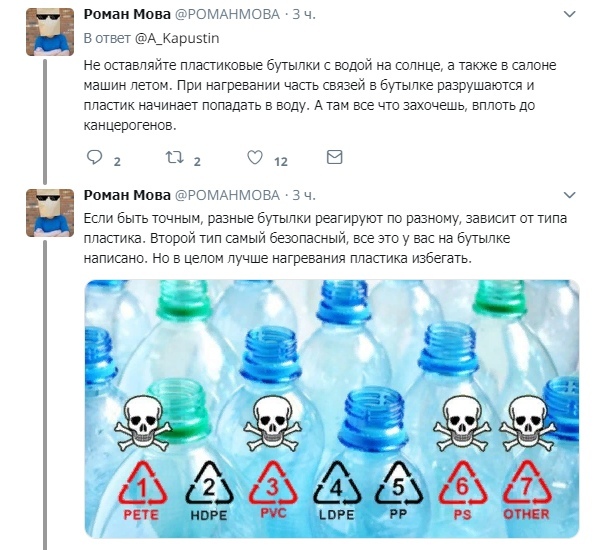Click the reply speech-bubble icon on first tweet
This screenshot has width=601, height=550.
(94, 158)
